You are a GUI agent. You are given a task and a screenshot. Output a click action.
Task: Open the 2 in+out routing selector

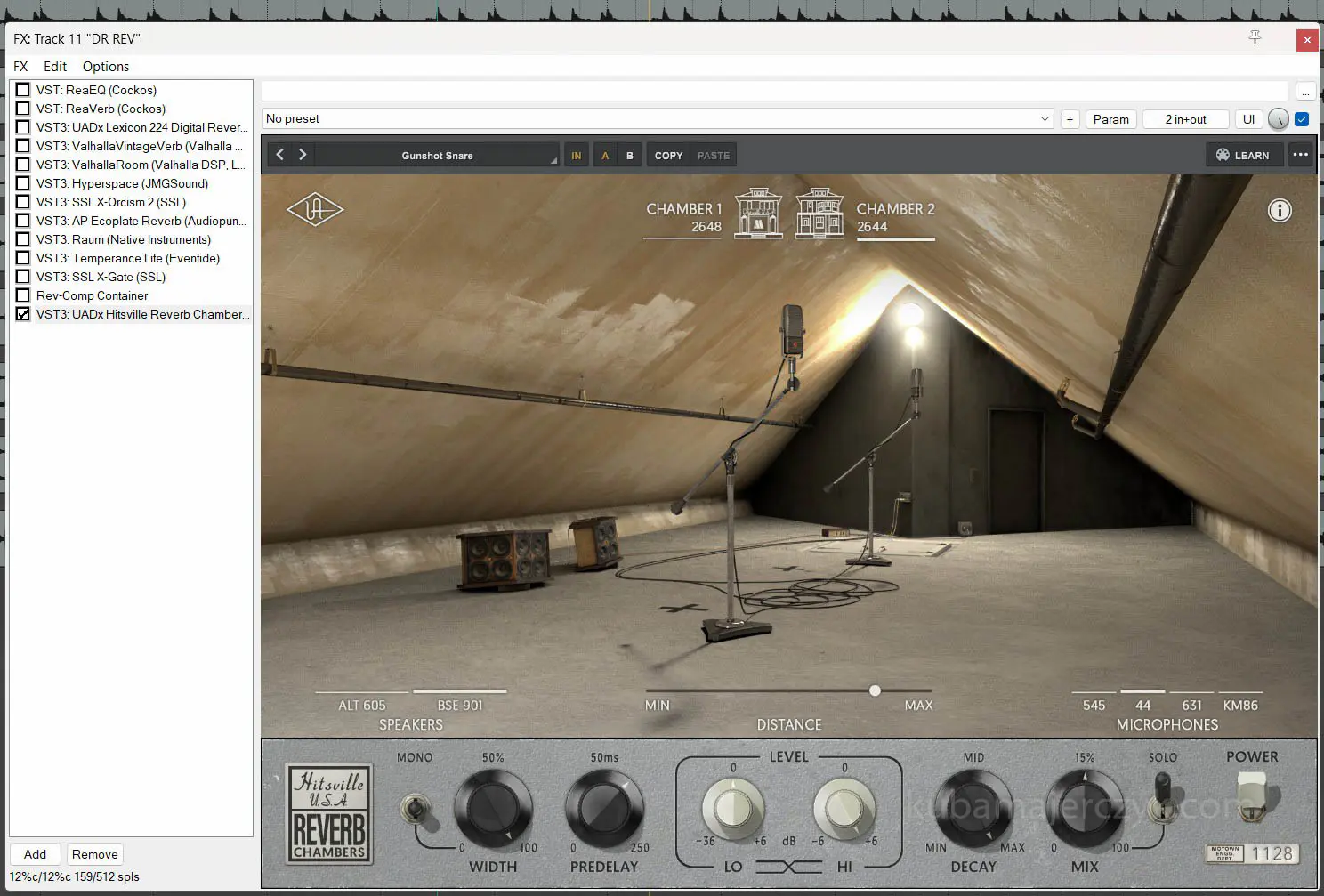[x=1185, y=119]
